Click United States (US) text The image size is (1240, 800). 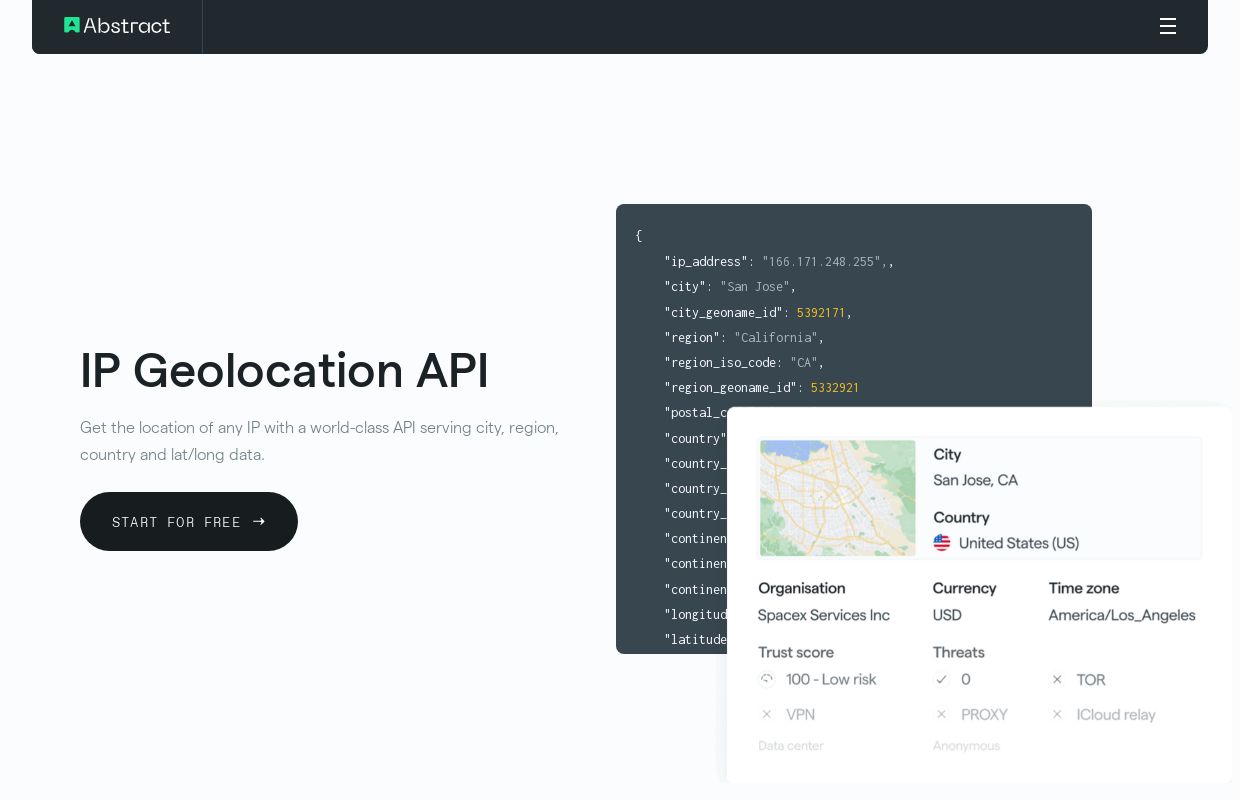pos(1019,543)
